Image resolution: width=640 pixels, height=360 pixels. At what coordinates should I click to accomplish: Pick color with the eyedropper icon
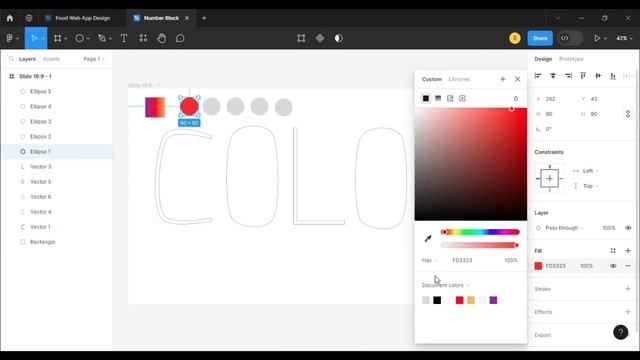[x=428, y=239]
